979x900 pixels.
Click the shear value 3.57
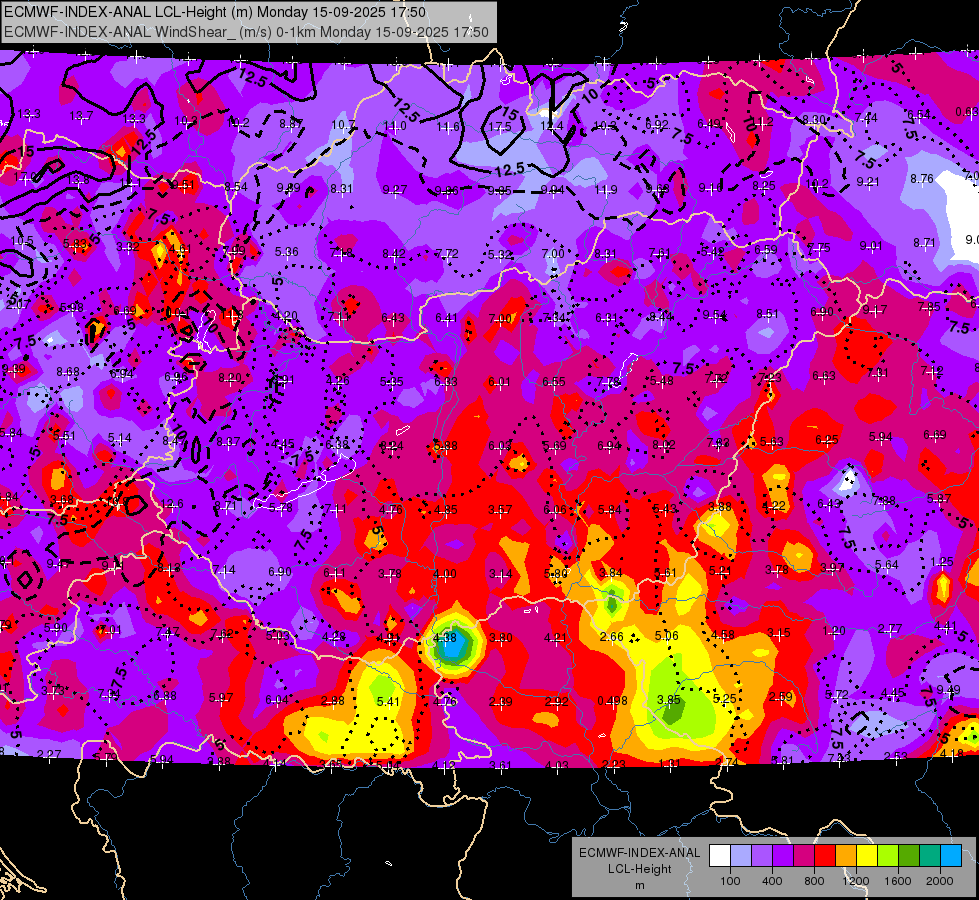tap(500, 510)
